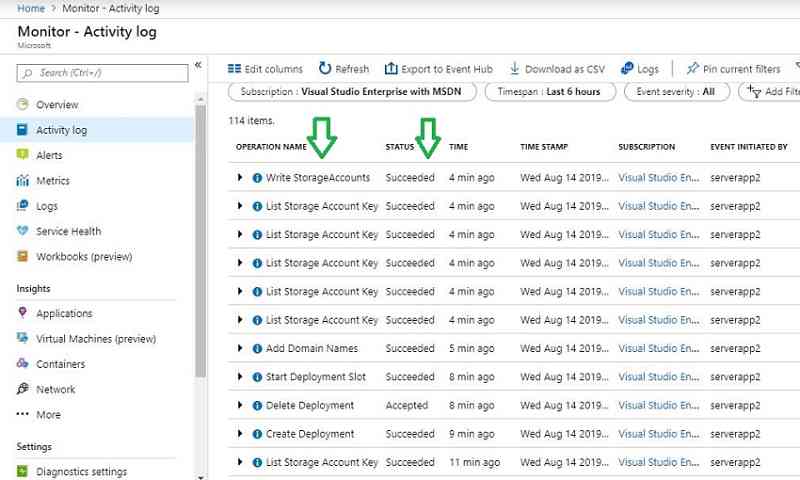Open subscription link in Write StorageAccounts row
The image size is (800, 480).
659,178
